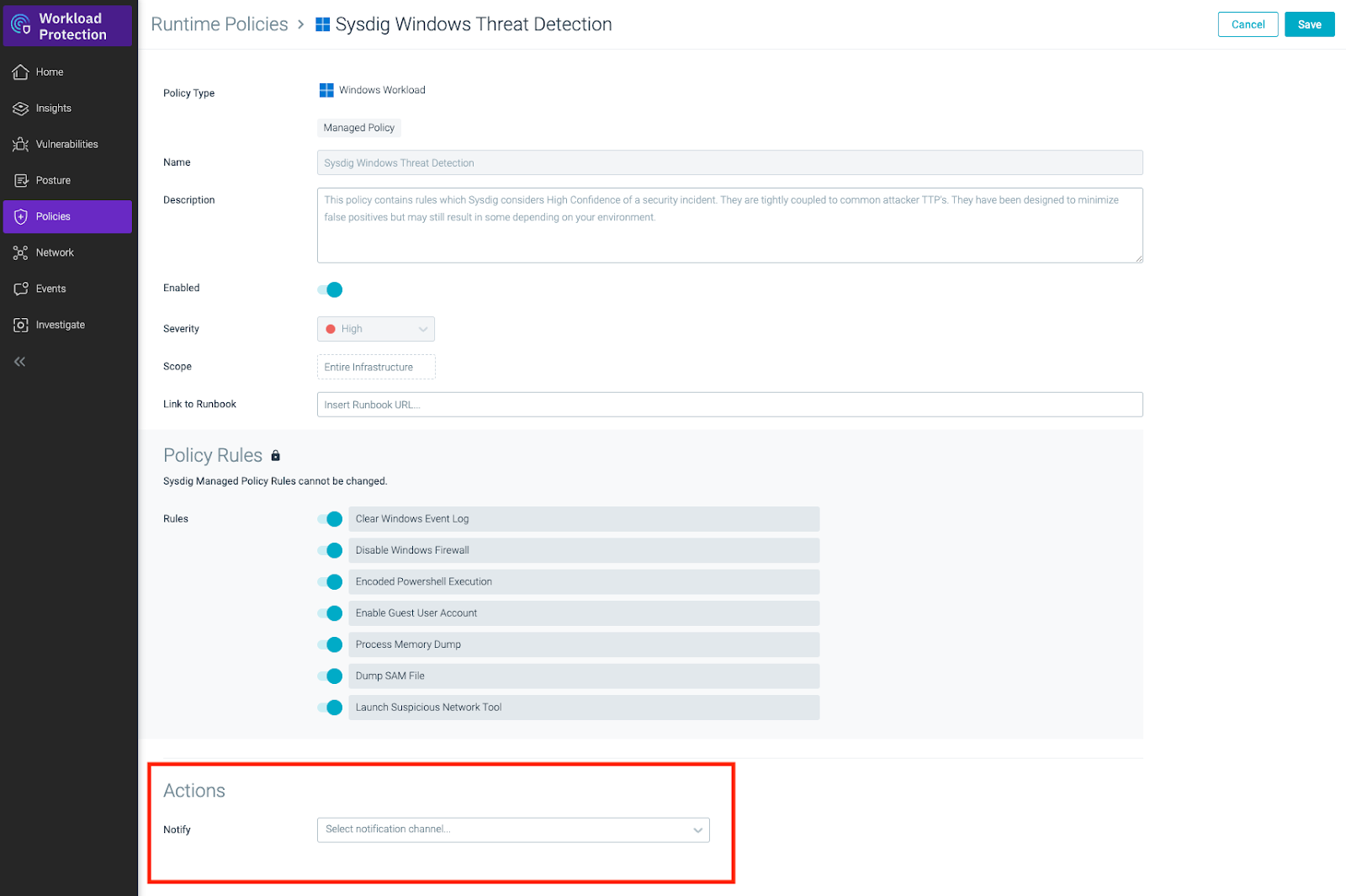The height and width of the screenshot is (896, 1346).
Task: Click the policy Name field
Action: (729, 162)
